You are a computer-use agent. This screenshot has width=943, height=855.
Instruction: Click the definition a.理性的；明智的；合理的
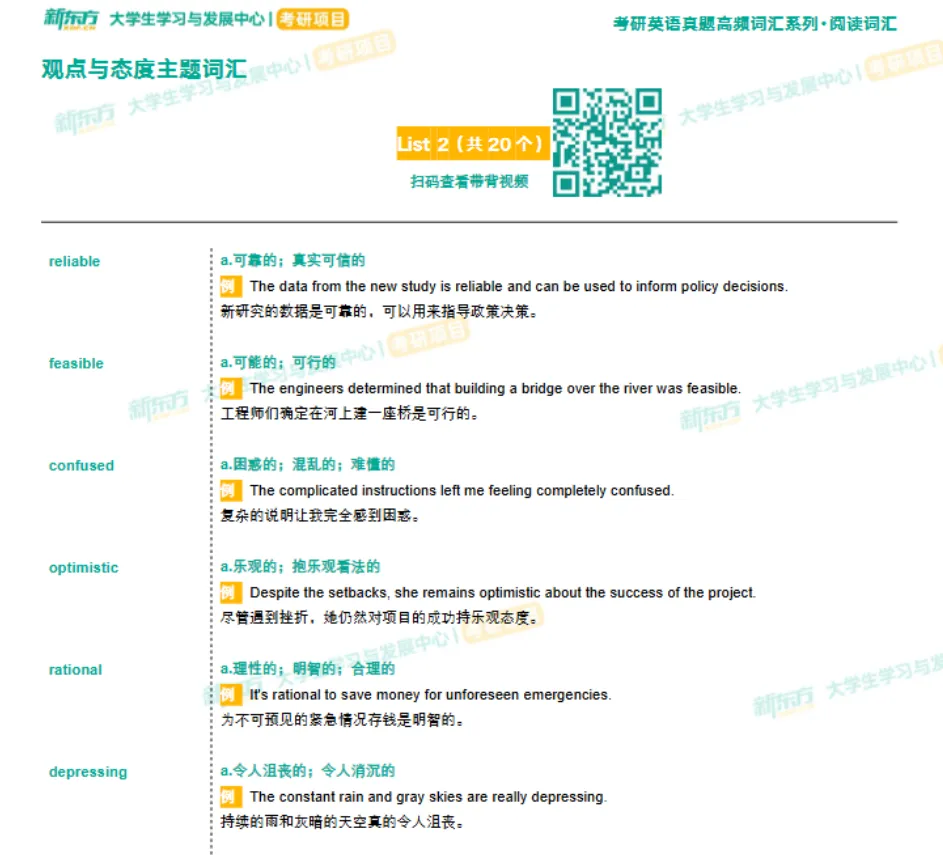click(x=307, y=669)
